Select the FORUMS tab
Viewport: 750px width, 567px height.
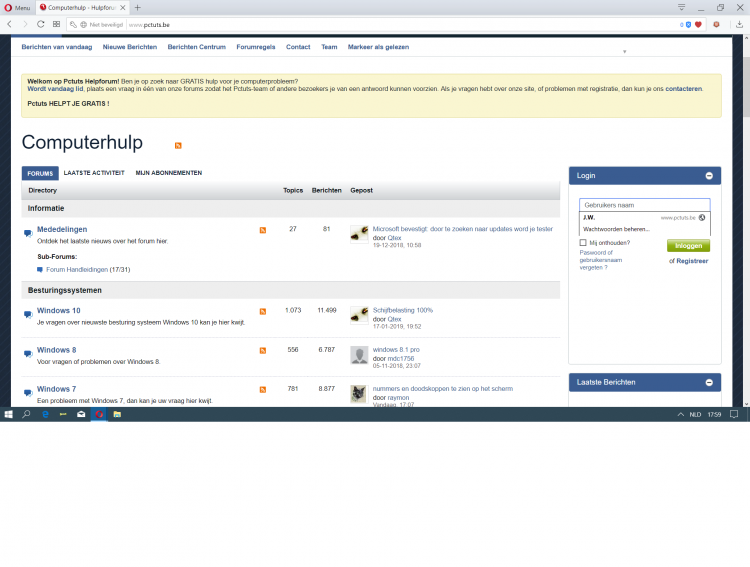[x=40, y=173]
